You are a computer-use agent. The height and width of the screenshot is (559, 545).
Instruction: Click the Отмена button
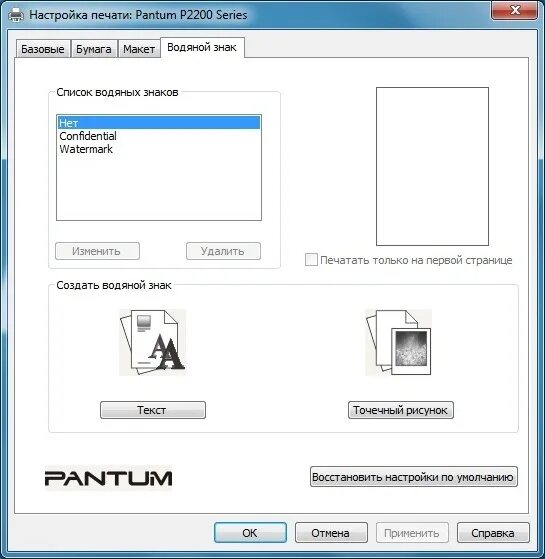(331, 533)
